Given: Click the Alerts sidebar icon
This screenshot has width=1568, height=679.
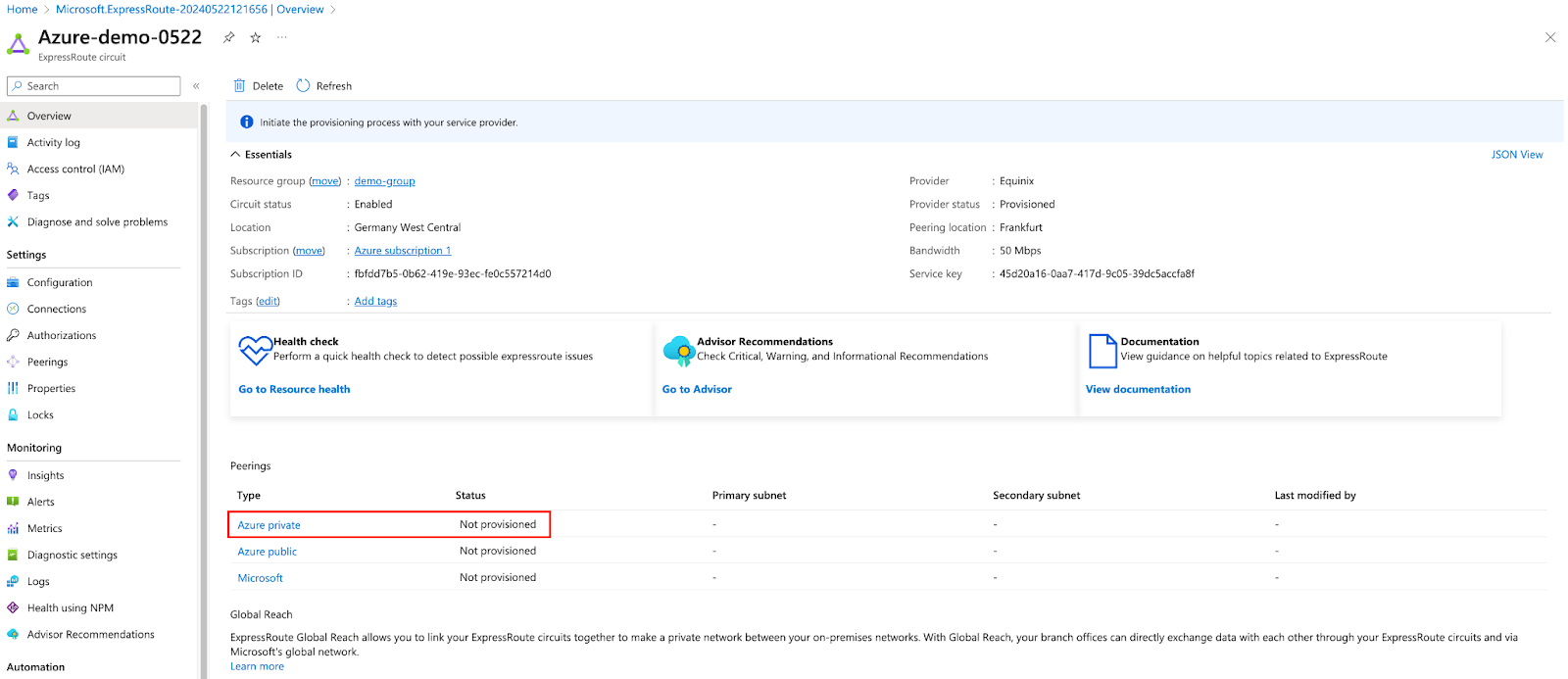Looking at the screenshot, I should (x=13, y=502).
